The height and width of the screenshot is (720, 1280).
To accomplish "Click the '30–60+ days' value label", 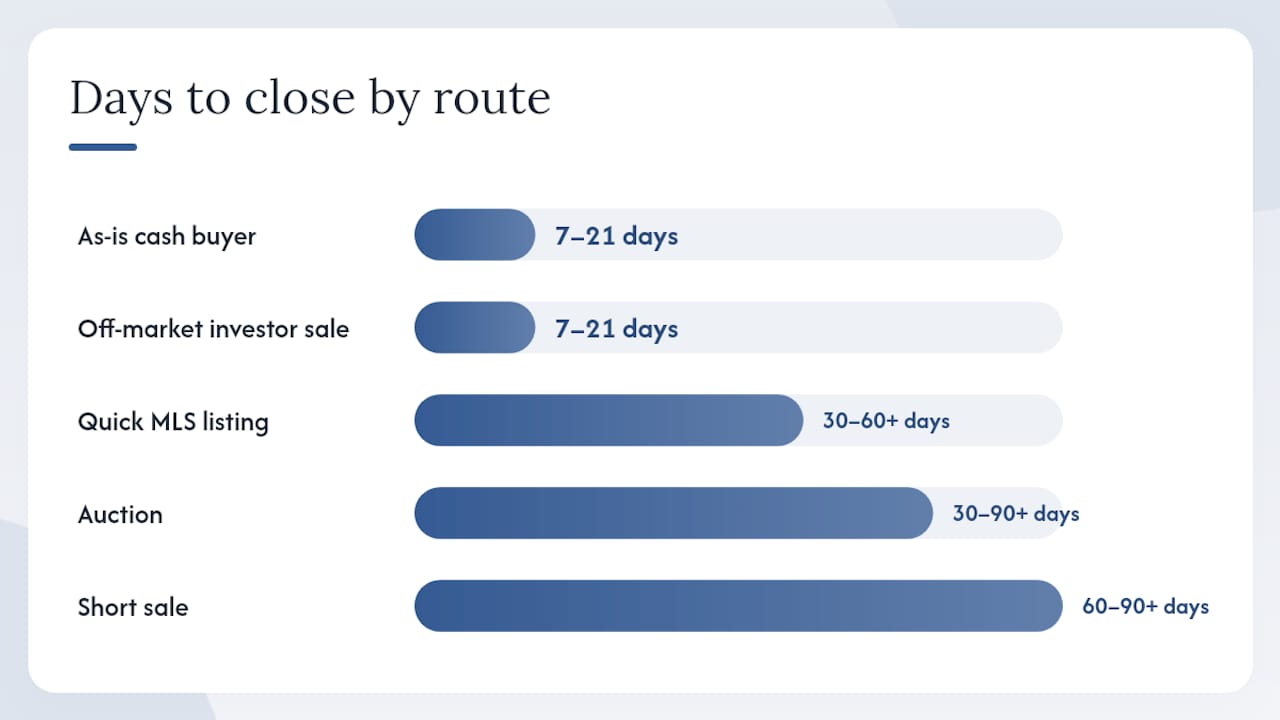I will tap(886, 421).
